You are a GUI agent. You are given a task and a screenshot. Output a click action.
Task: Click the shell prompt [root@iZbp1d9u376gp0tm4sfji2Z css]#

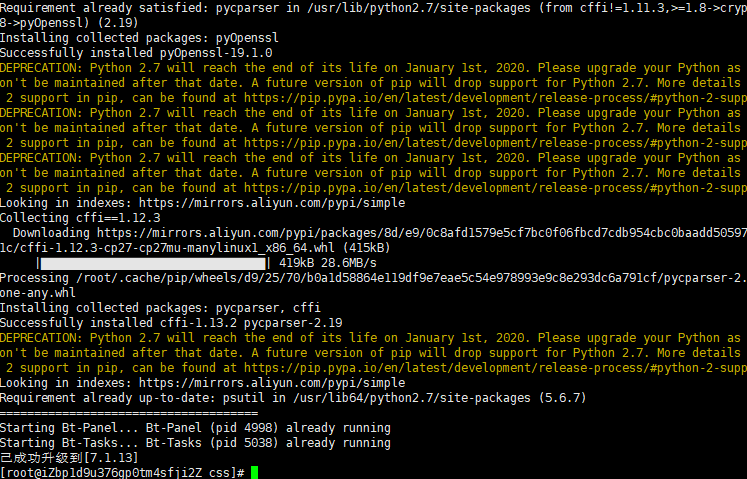(122, 472)
